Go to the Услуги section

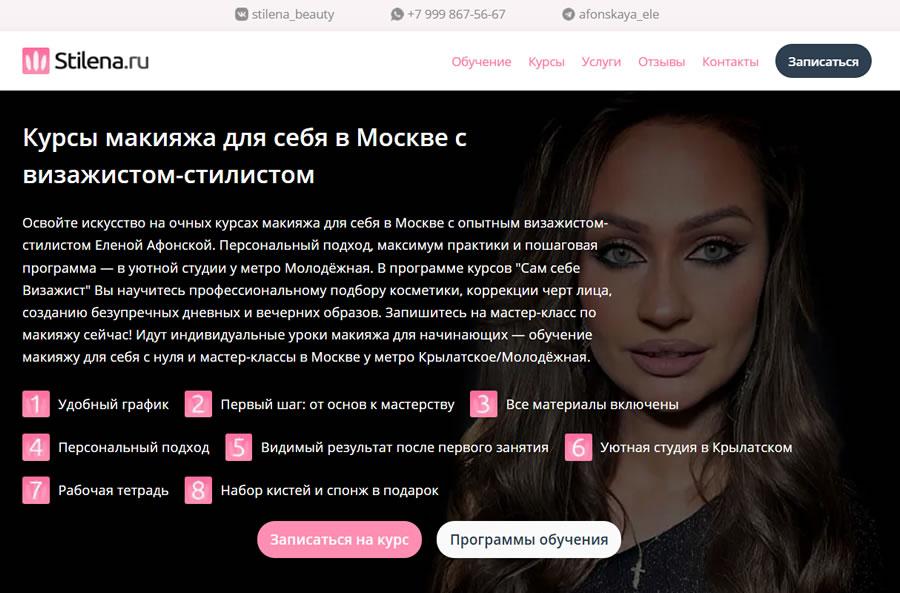(x=601, y=61)
